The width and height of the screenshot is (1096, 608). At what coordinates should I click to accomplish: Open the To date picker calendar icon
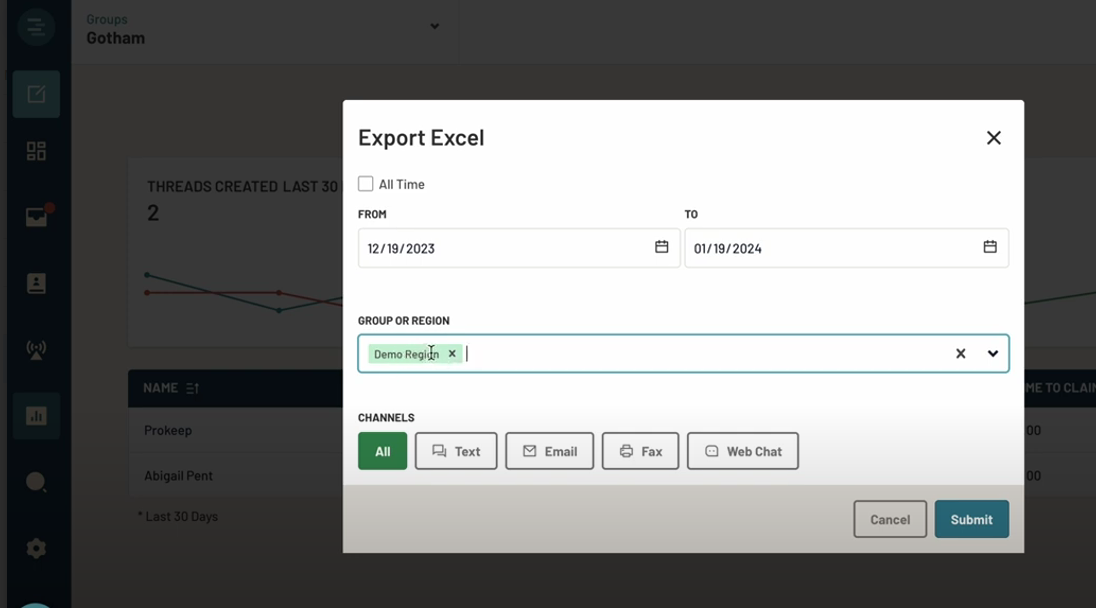click(989, 248)
